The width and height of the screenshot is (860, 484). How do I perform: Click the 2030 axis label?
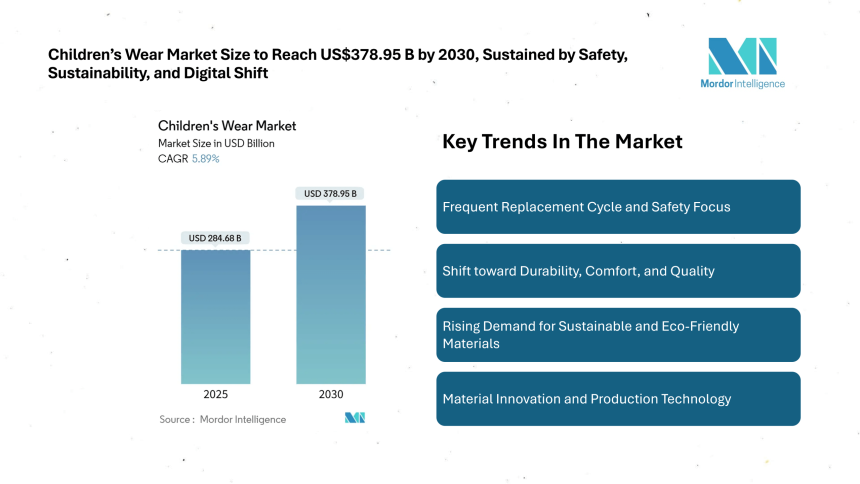tap(330, 395)
